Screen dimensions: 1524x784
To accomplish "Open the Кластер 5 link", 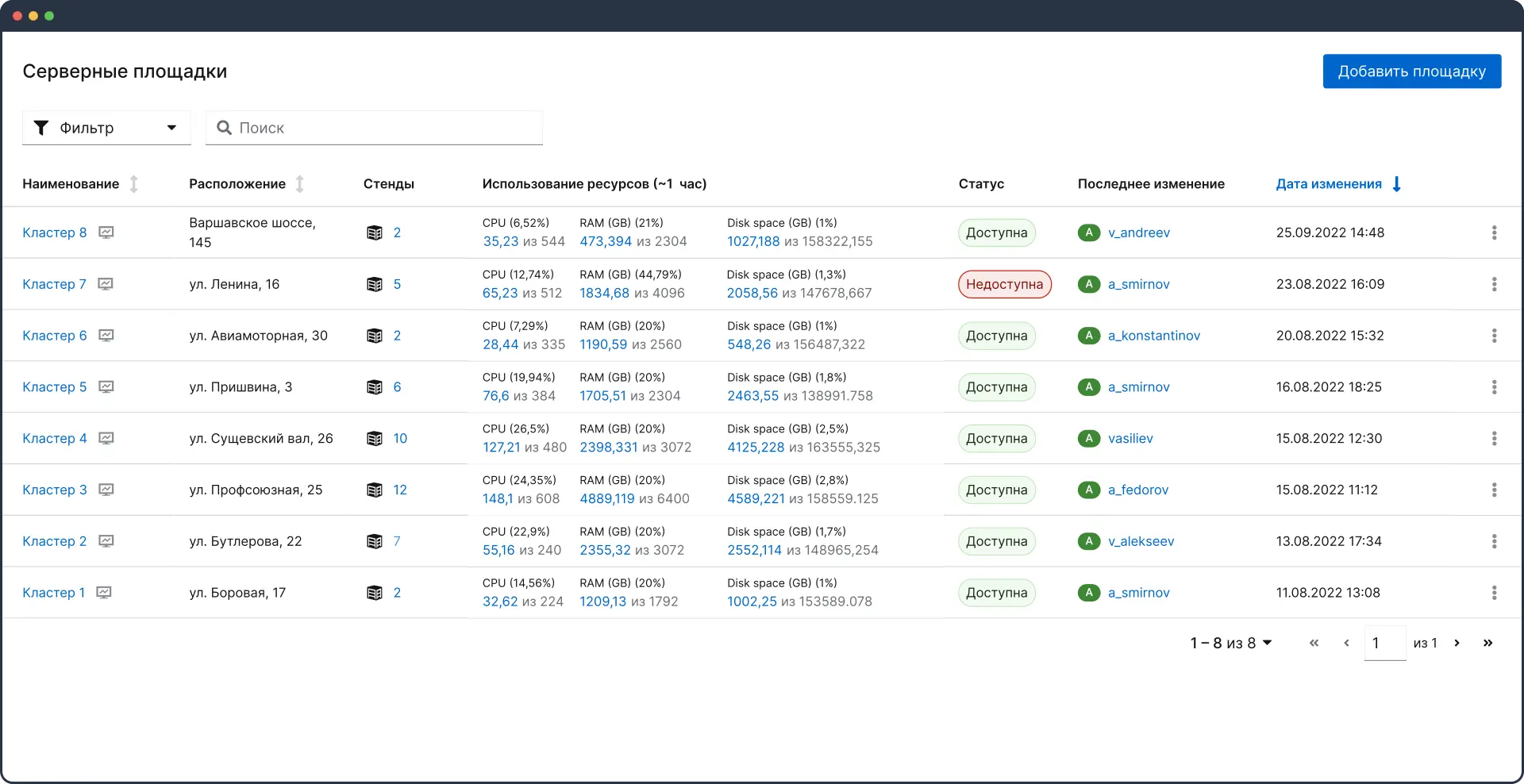I will (55, 387).
